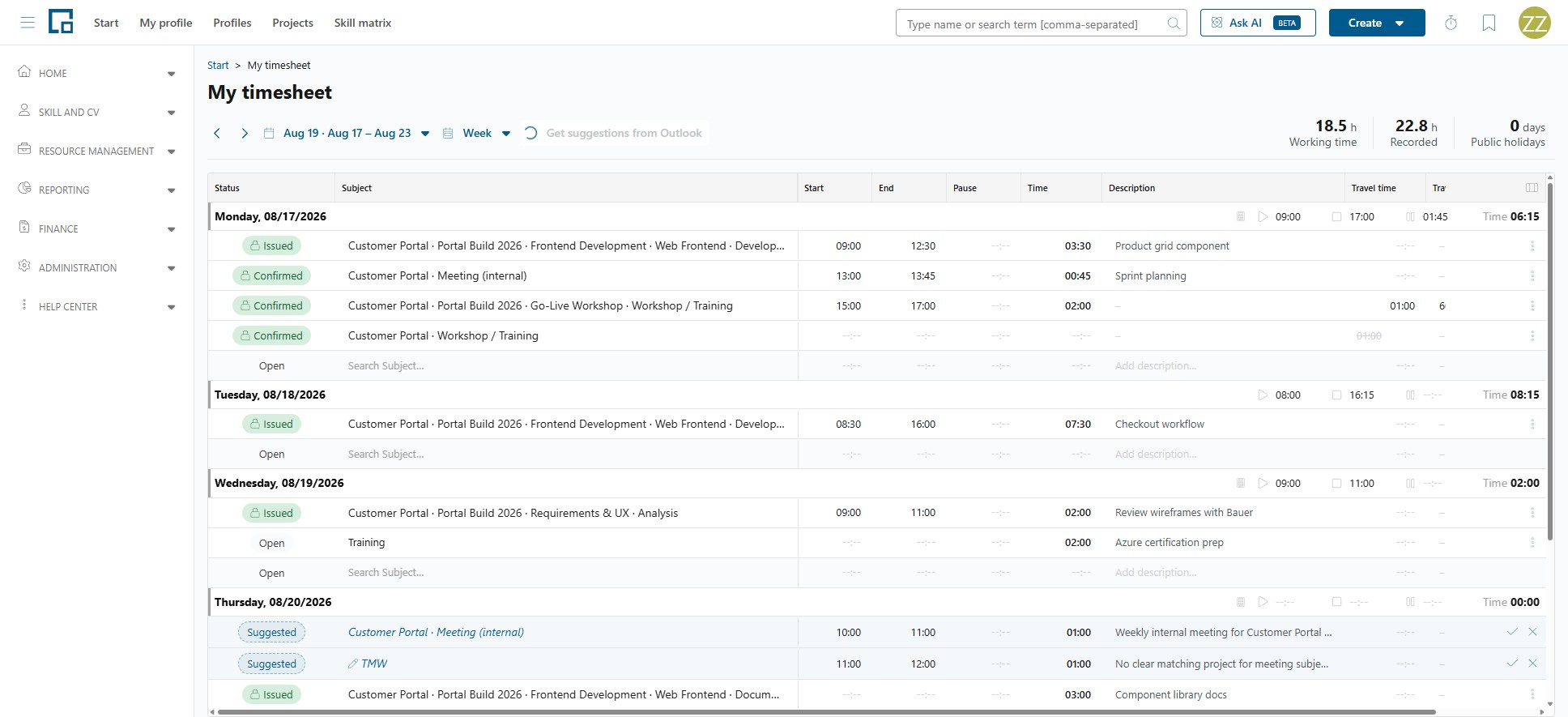
Task: Open the hamburger menu icon
Action: 28,23
